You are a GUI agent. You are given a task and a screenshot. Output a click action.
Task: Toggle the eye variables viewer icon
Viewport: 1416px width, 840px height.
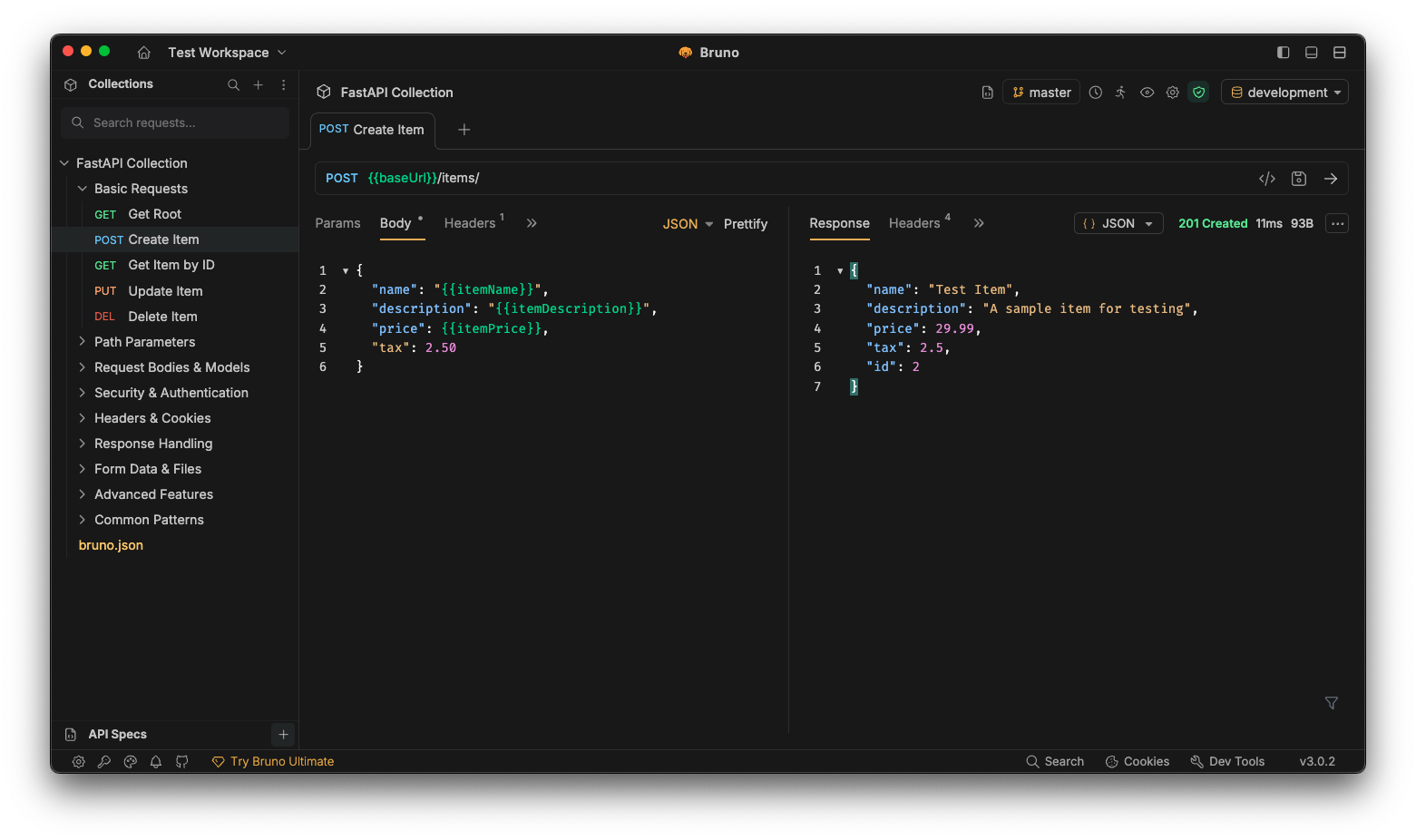pos(1147,93)
